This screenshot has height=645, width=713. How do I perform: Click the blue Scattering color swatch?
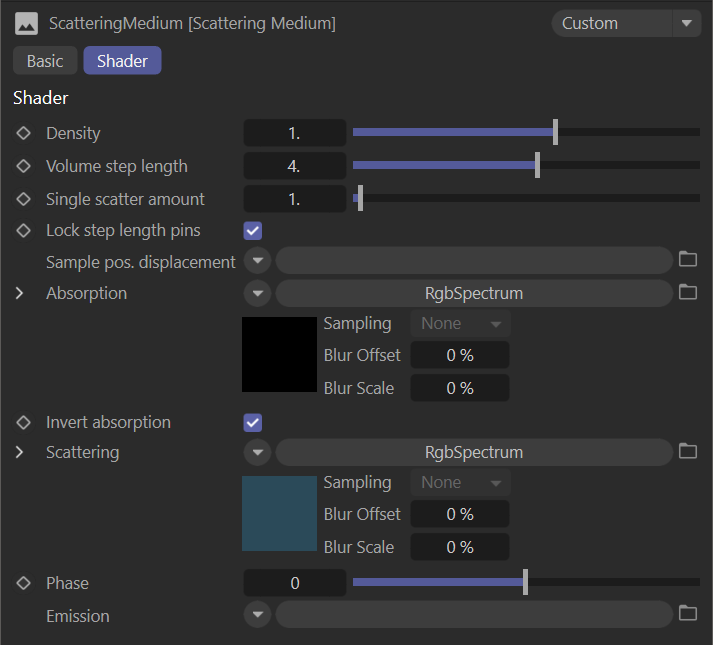tap(279, 513)
